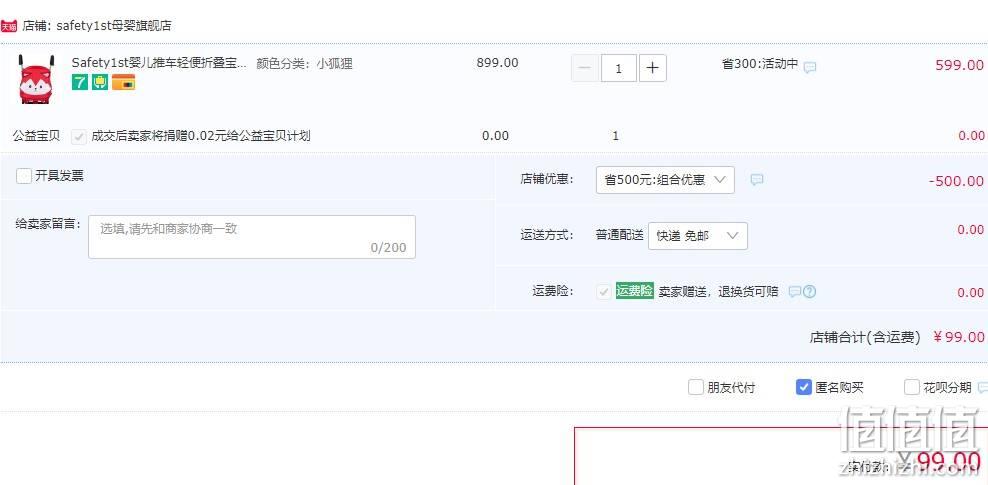The width and height of the screenshot is (988, 485).
Task: Click the green 7-day return badge icon
Action: point(80,82)
